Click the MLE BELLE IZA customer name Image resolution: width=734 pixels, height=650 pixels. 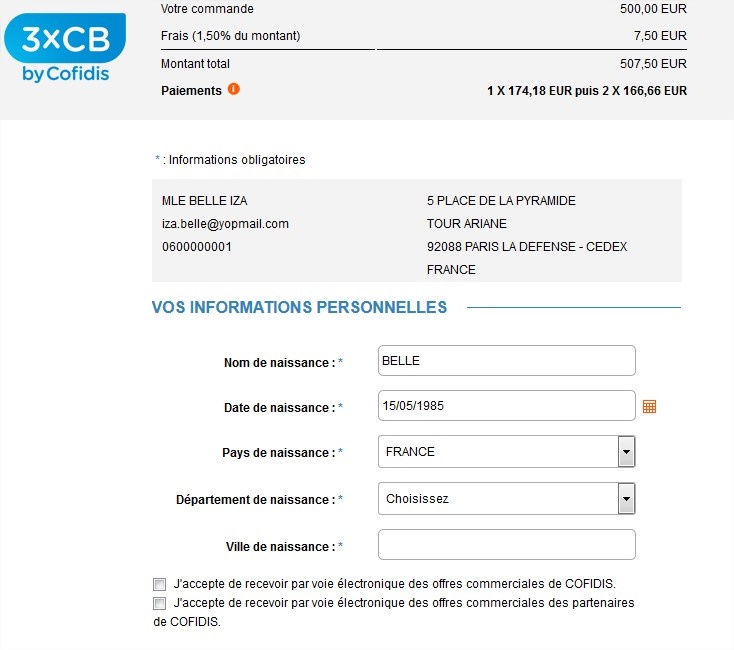[205, 201]
